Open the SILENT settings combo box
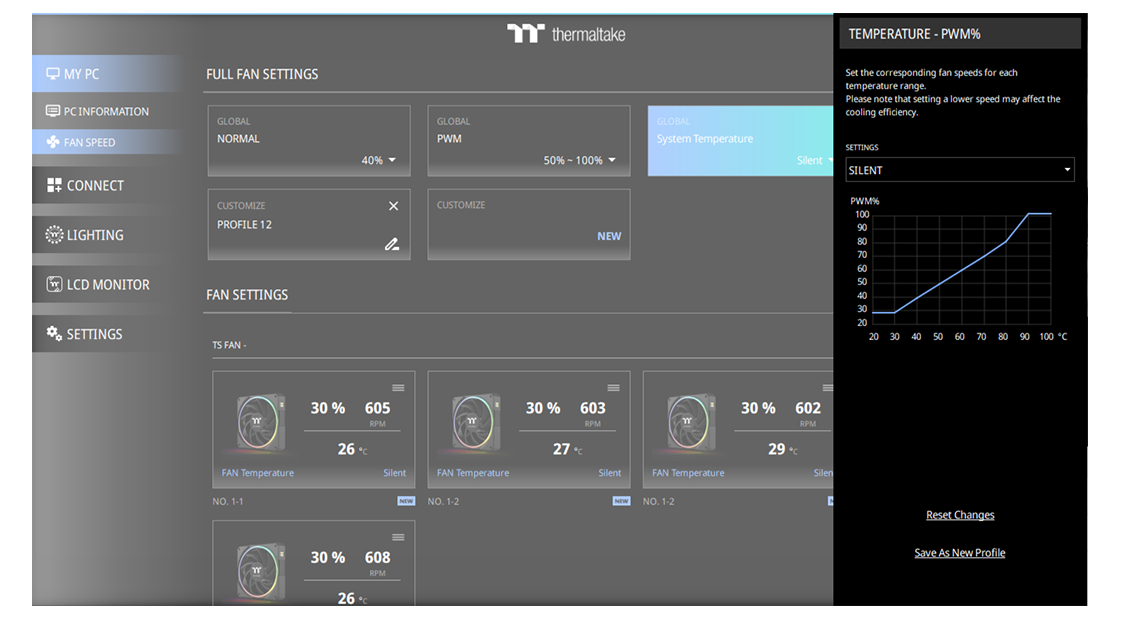This screenshot has width=1124, height=620. point(959,170)
